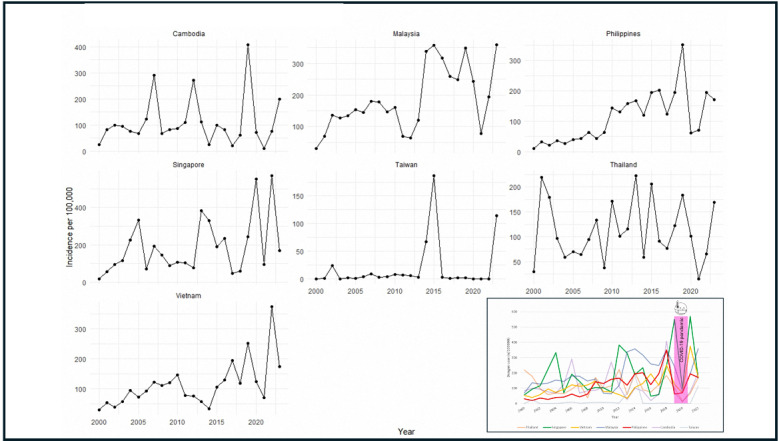This screenshot has height=441, width=779.
Task: Click the highest peak in the Philippines chart
Action: click(x=682, y=44)
